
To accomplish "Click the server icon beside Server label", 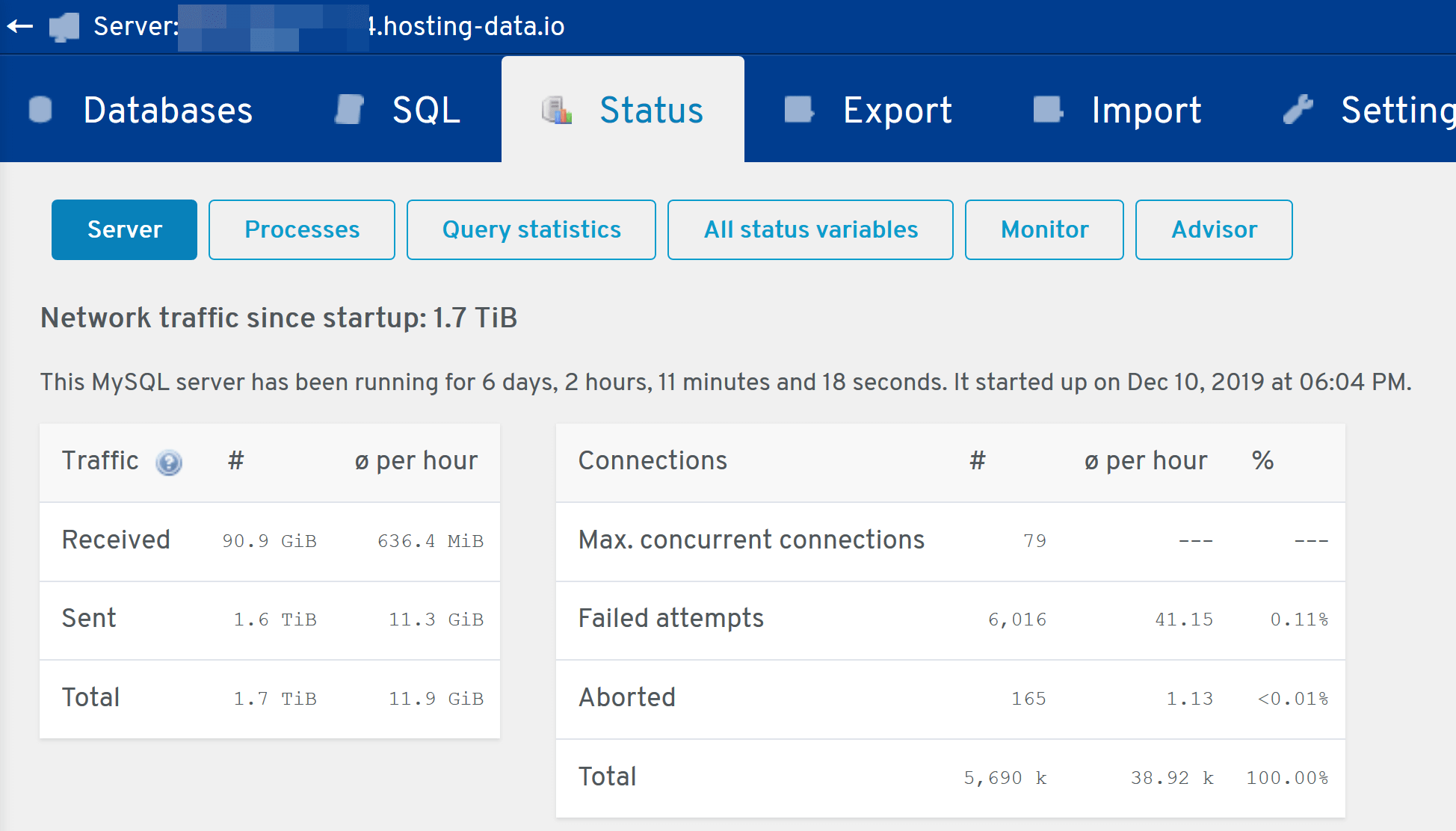I will coord(64,27).
